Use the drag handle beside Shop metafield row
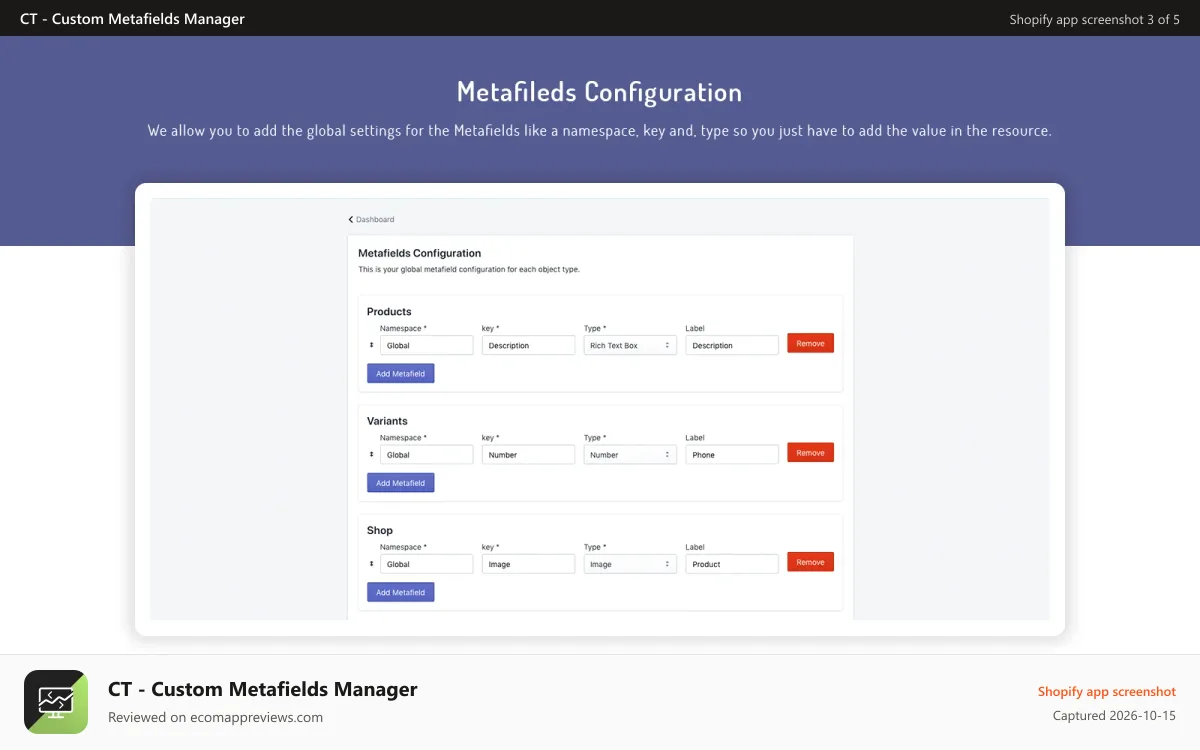Image resolution: width=1200 pixels, height=750 pixels. point(371,564)
